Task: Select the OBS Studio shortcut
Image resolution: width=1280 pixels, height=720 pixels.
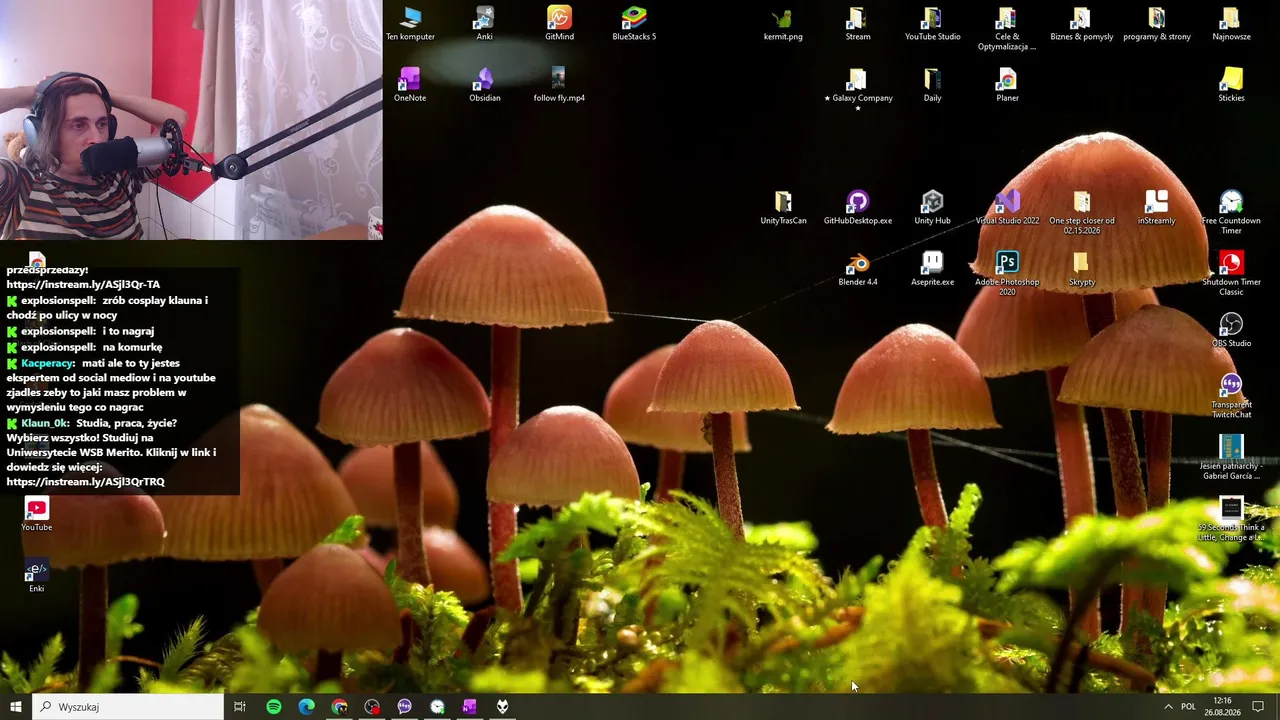Action: [x=1231, y=330]
